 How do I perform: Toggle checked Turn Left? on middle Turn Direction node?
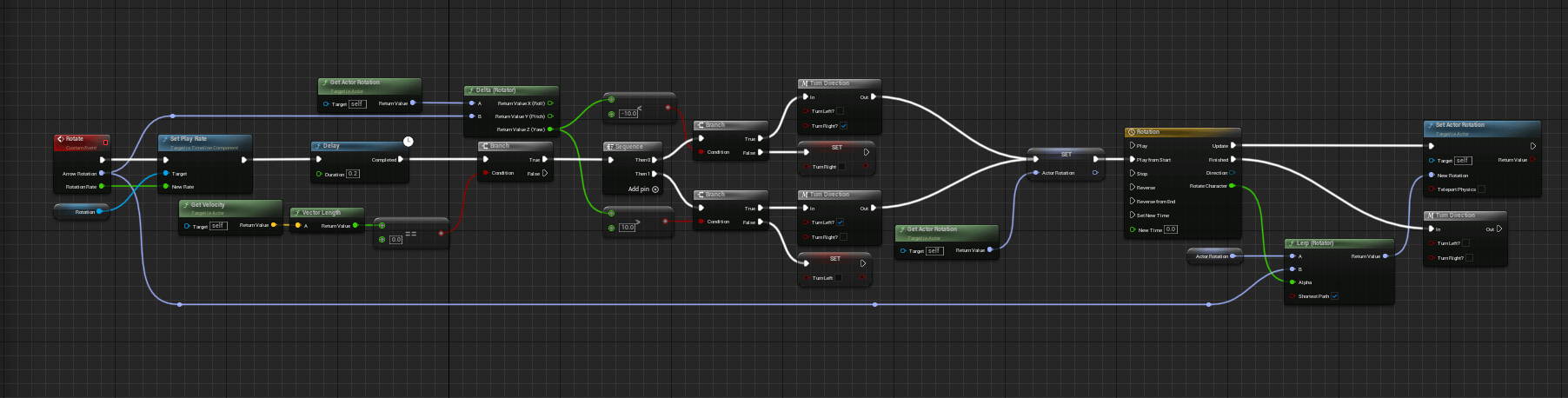pyautogui.click(x=840, y=222)
